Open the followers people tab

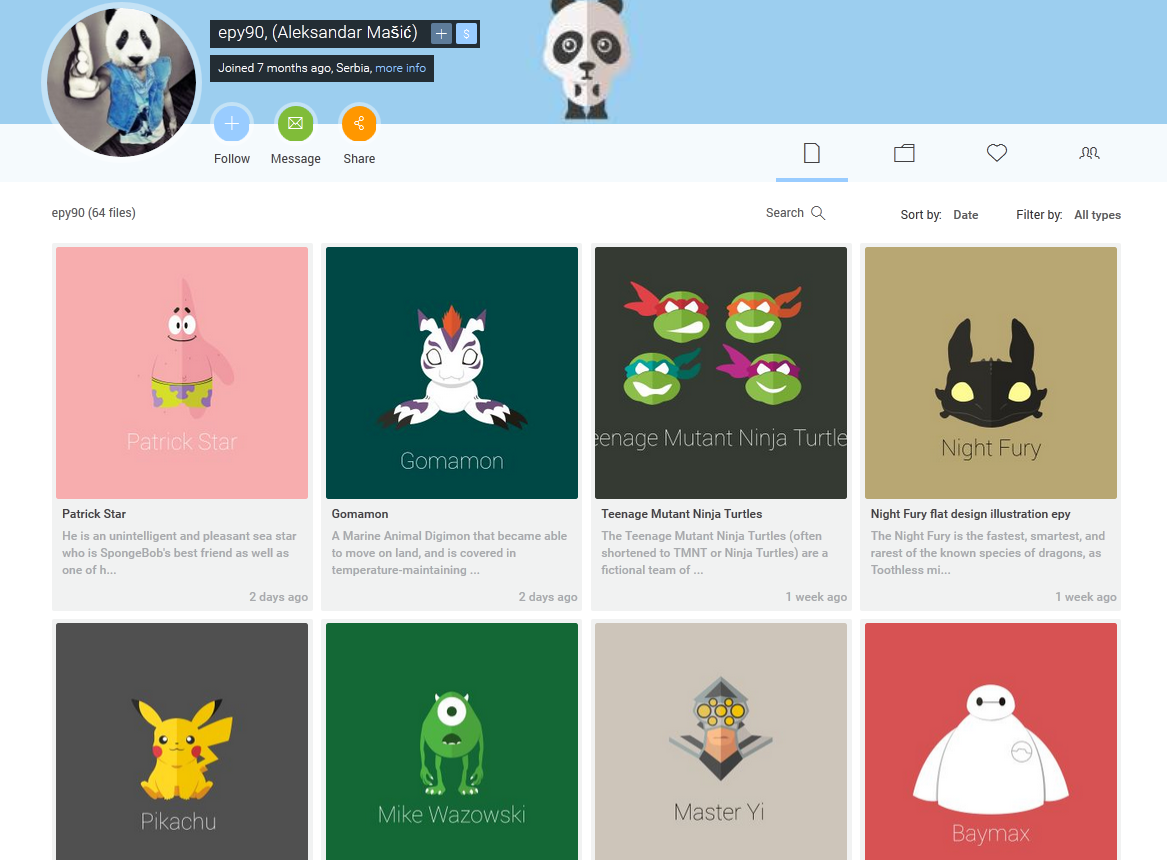tap(1089, 153)
